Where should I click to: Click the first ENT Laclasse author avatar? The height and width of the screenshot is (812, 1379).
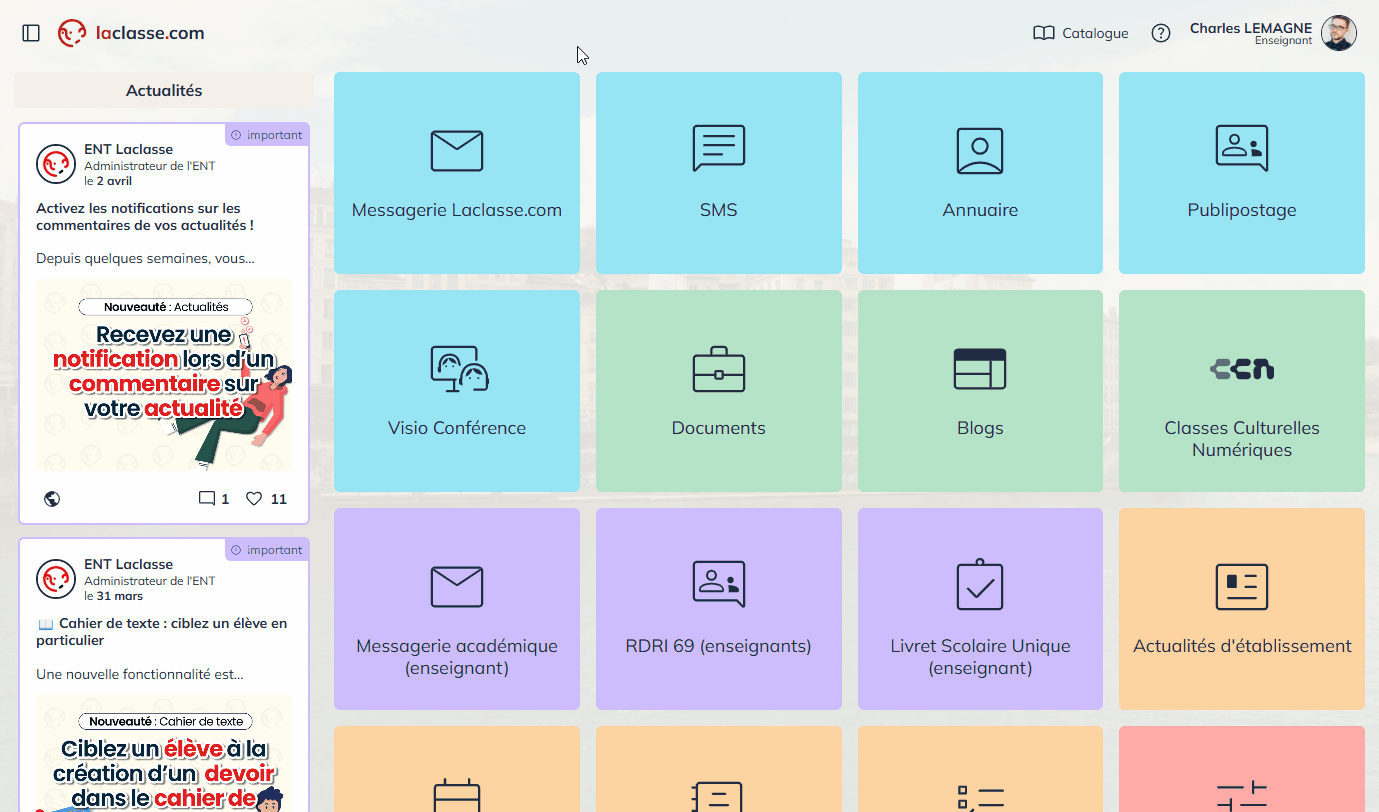(x=56, y=164)
